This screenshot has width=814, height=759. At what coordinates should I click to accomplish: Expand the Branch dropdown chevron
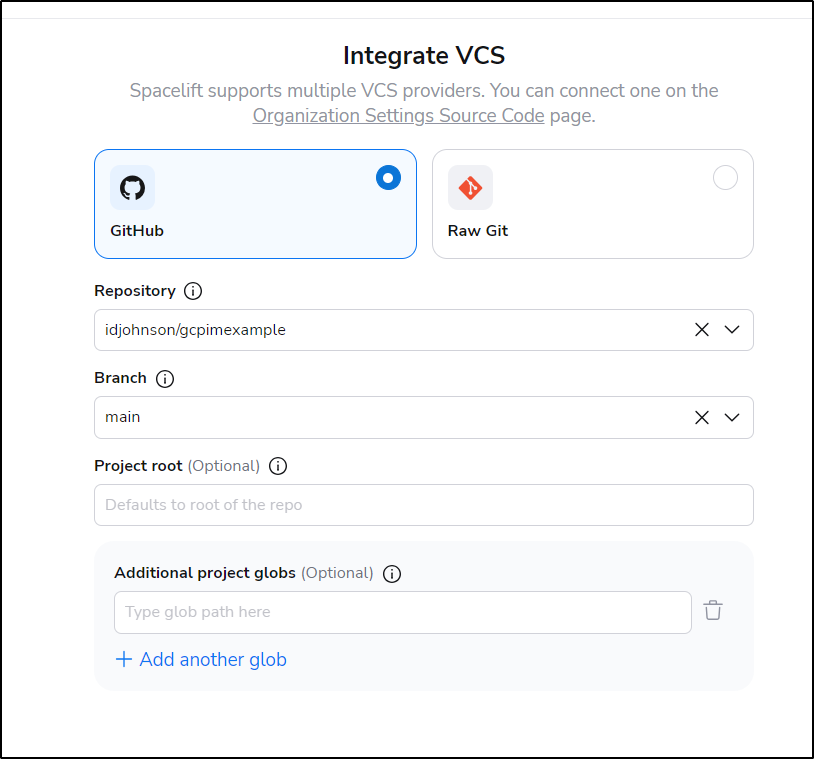(x=732, y=417)
